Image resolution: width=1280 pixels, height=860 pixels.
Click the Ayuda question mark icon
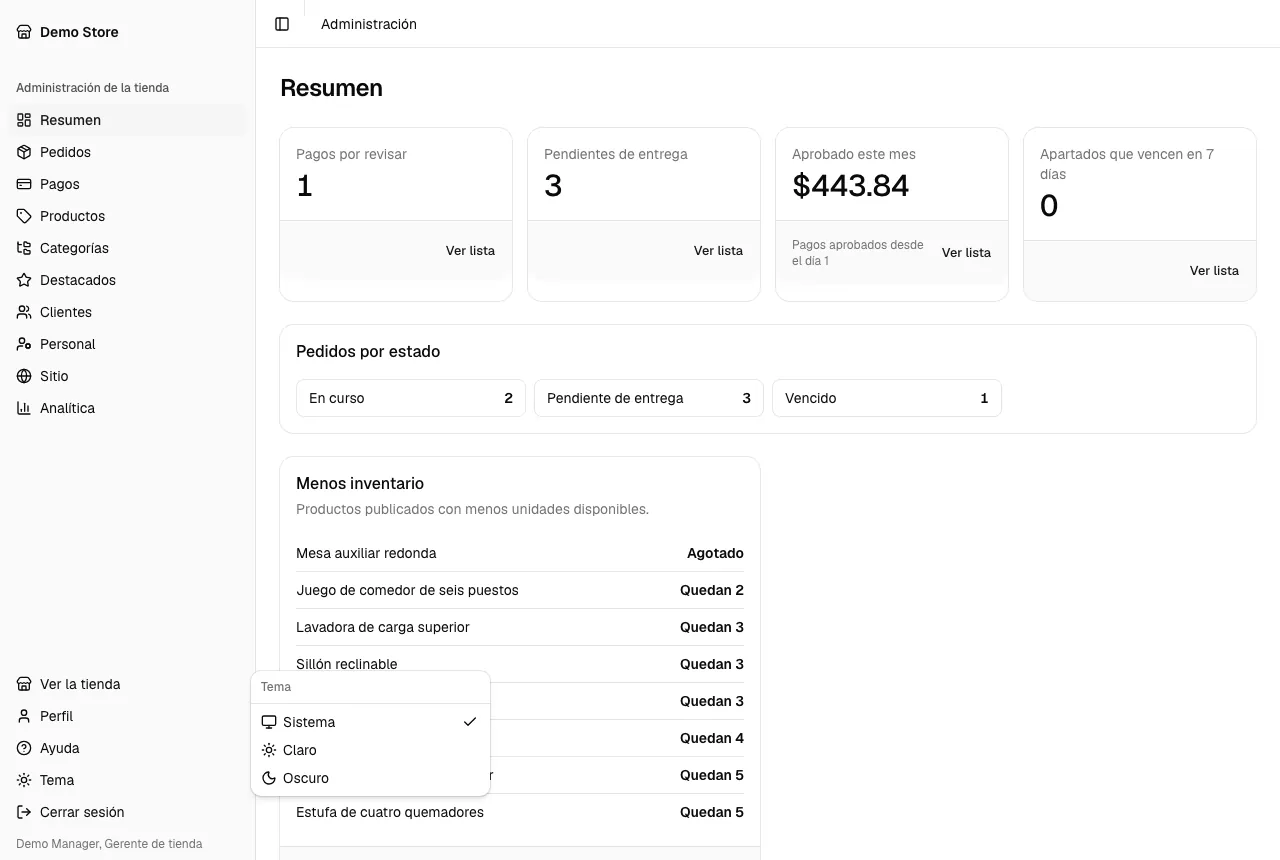24,748
